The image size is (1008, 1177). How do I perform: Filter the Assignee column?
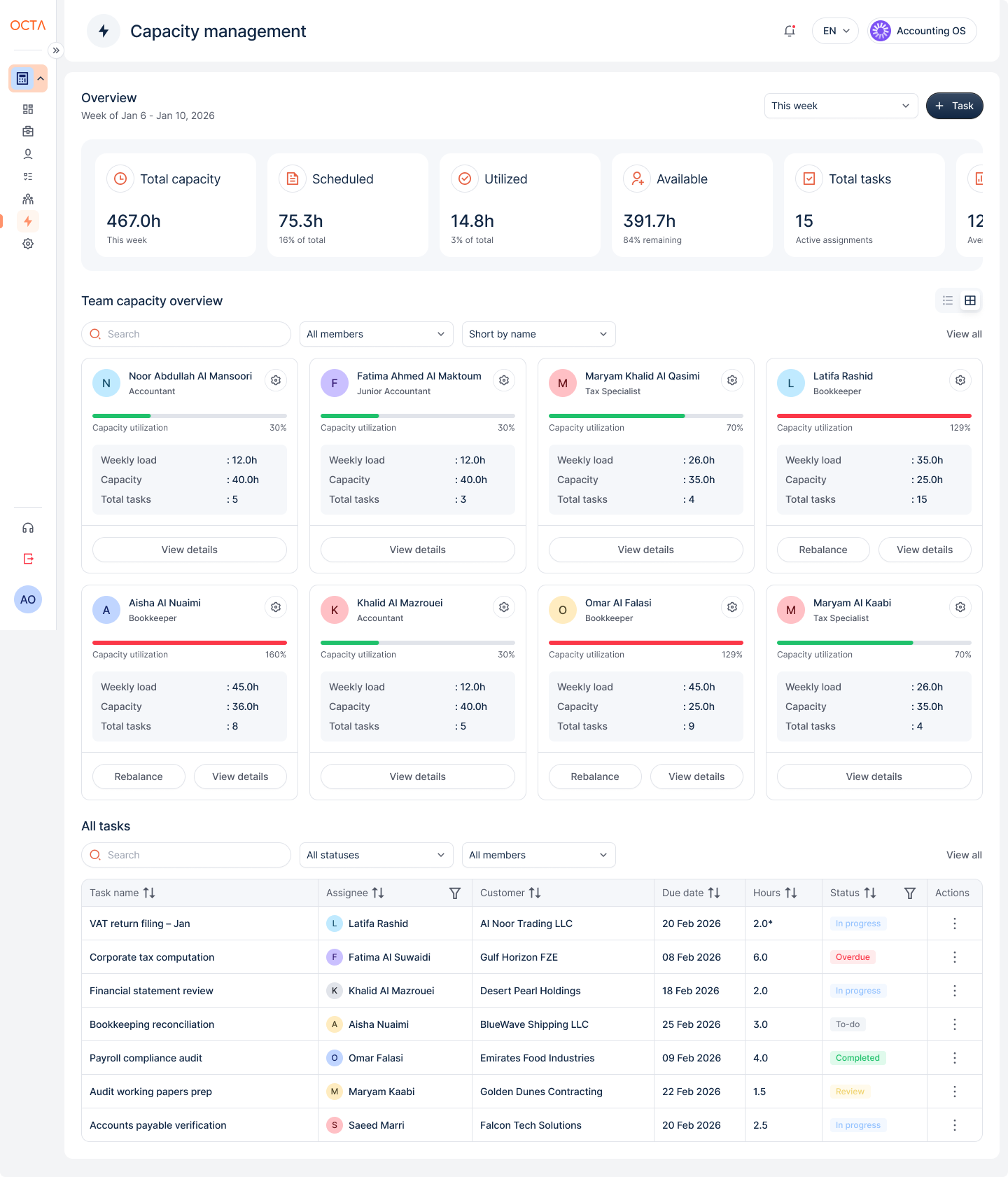(455, 893)
